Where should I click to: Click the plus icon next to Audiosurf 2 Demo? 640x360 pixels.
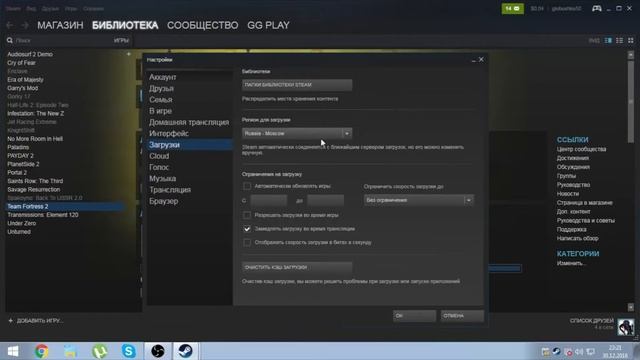coord(129,54)
